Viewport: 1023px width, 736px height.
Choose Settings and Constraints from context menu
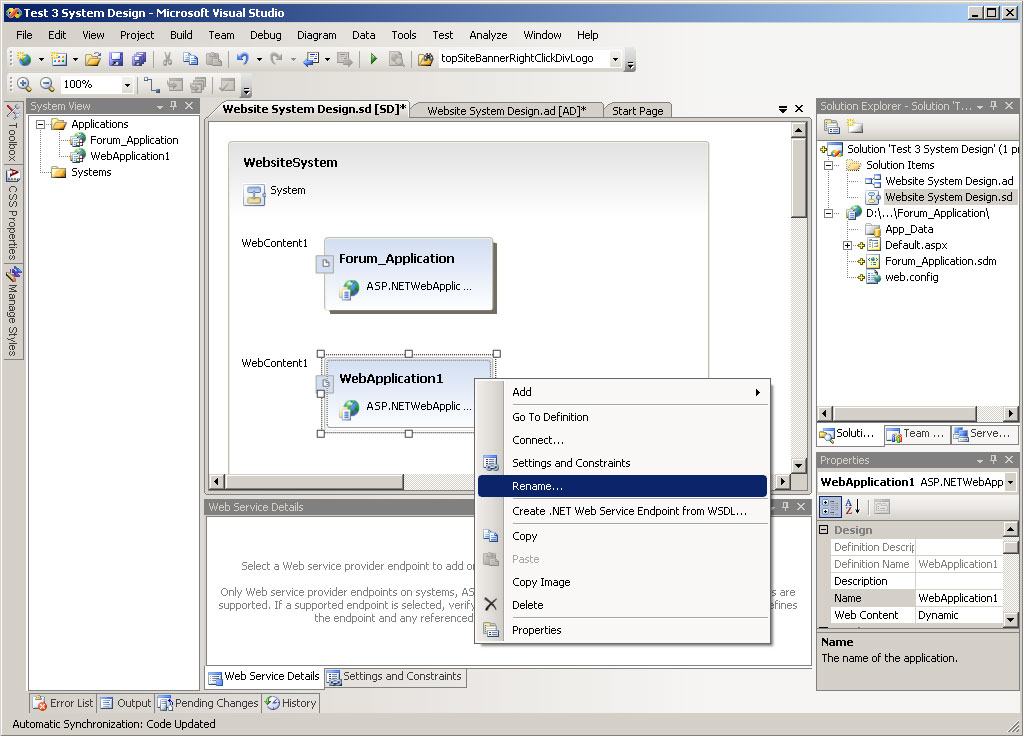pyautogui.click(x=622, y=463)
